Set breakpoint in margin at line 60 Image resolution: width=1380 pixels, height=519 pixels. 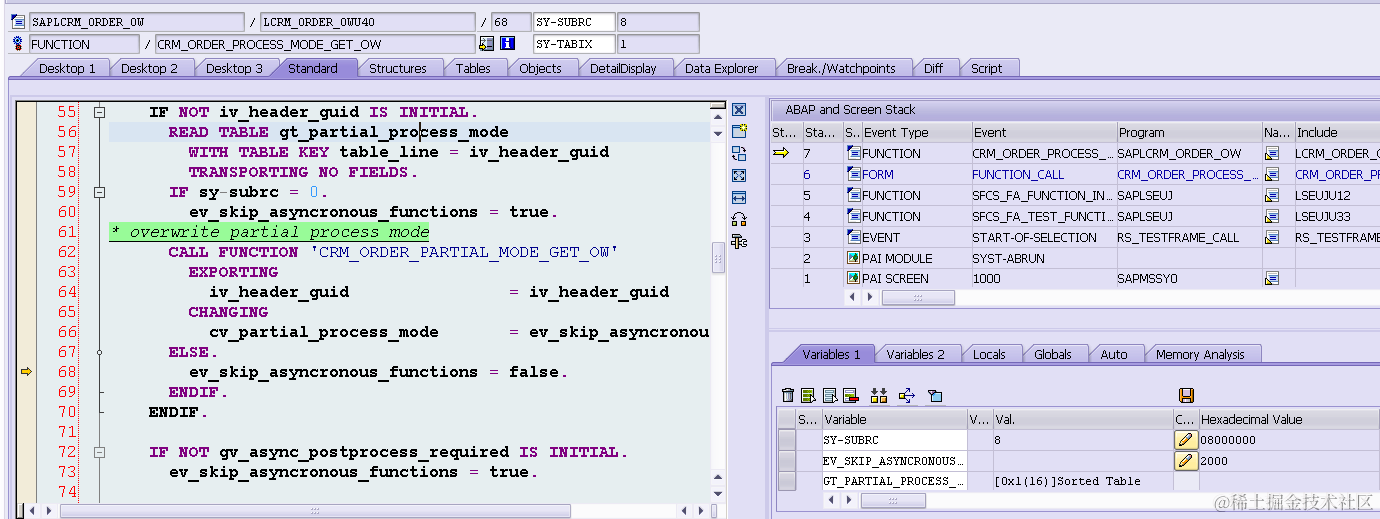(x=27, y=212)
